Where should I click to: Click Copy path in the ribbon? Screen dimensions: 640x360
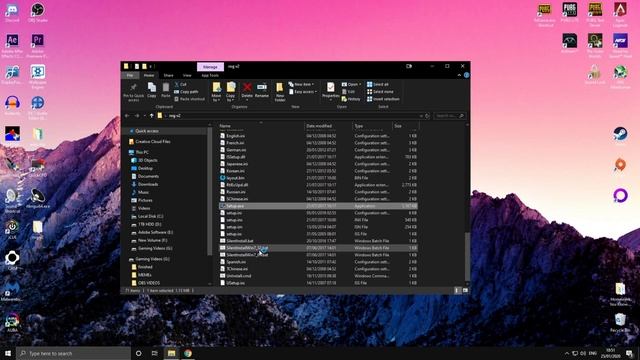186,91
